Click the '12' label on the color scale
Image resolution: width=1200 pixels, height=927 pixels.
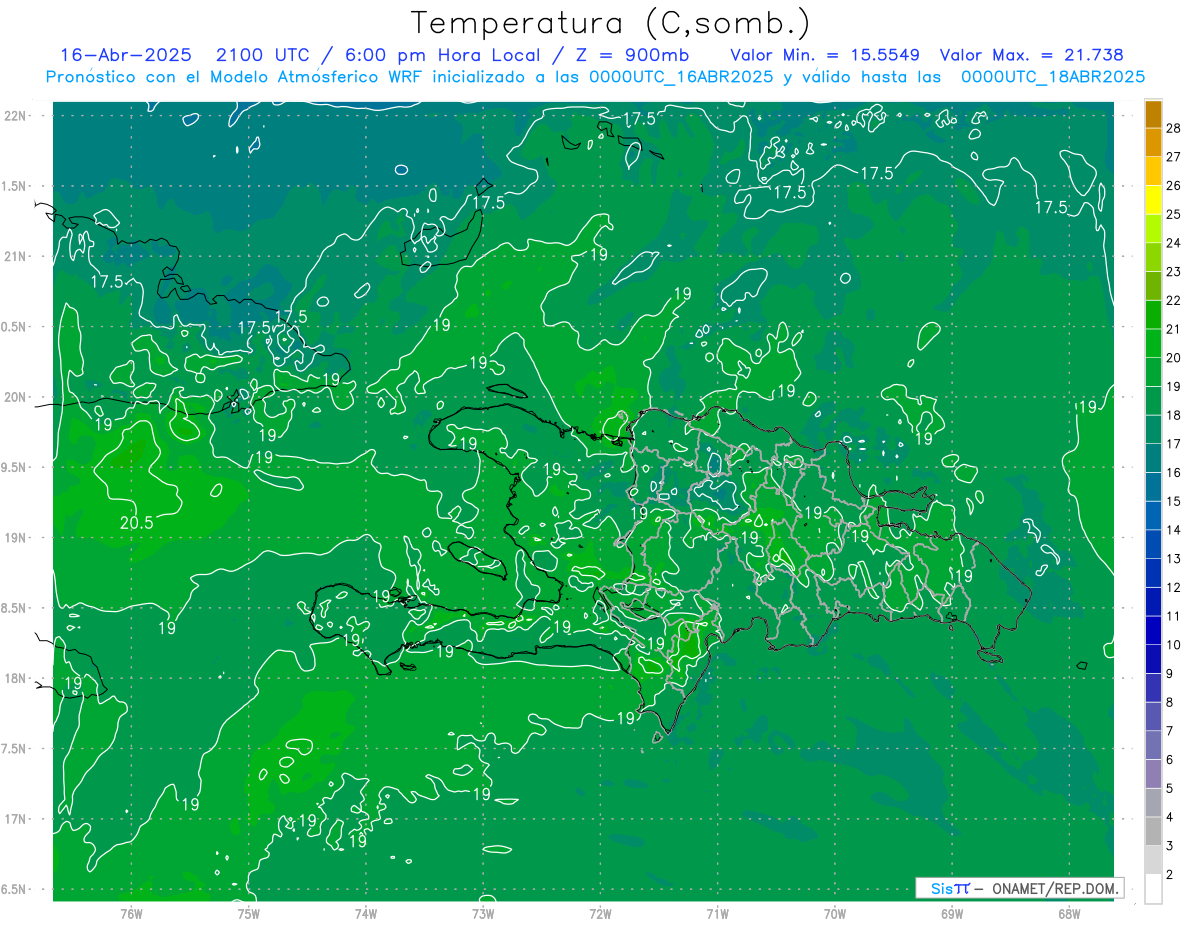[1174, 587]
